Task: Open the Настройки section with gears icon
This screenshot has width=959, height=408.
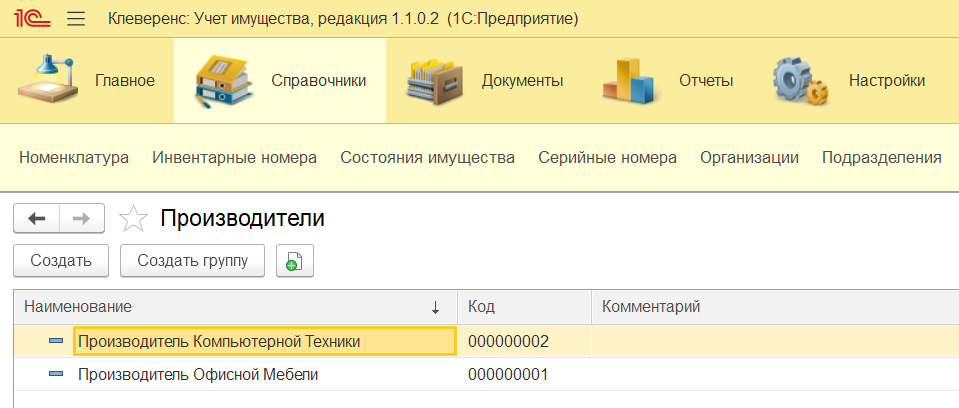Action: (x=850, y=81)
